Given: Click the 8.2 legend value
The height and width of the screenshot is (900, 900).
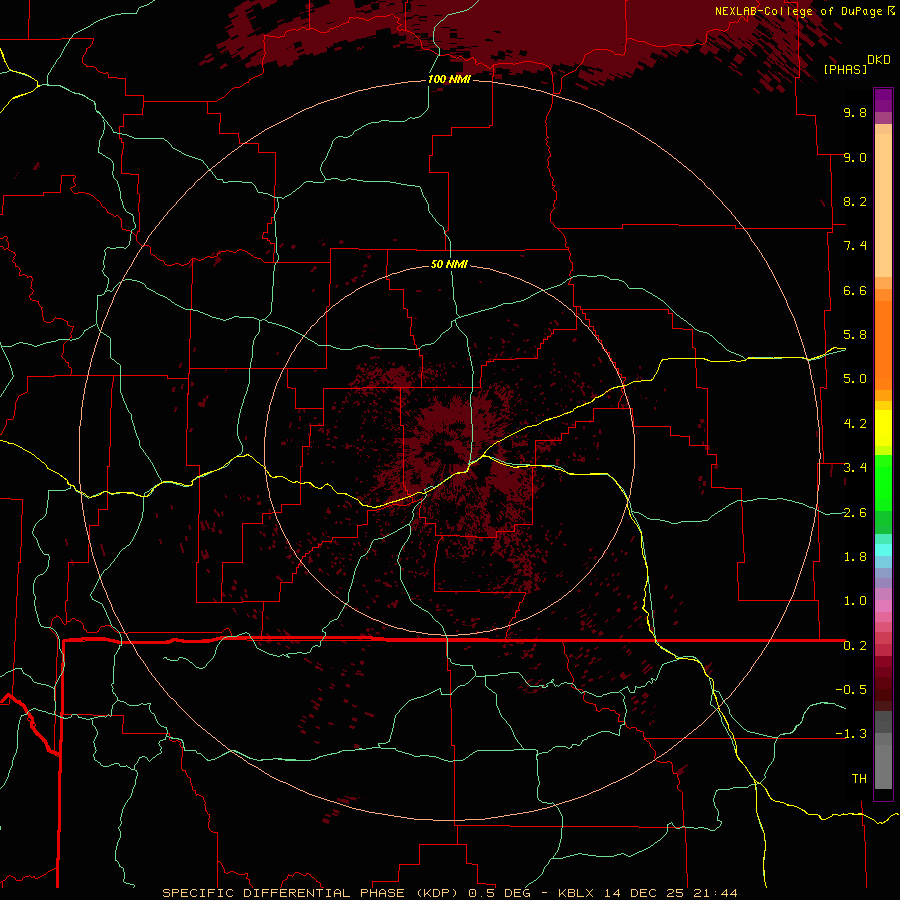Looking at the screenshot, I should click(855, 201).
